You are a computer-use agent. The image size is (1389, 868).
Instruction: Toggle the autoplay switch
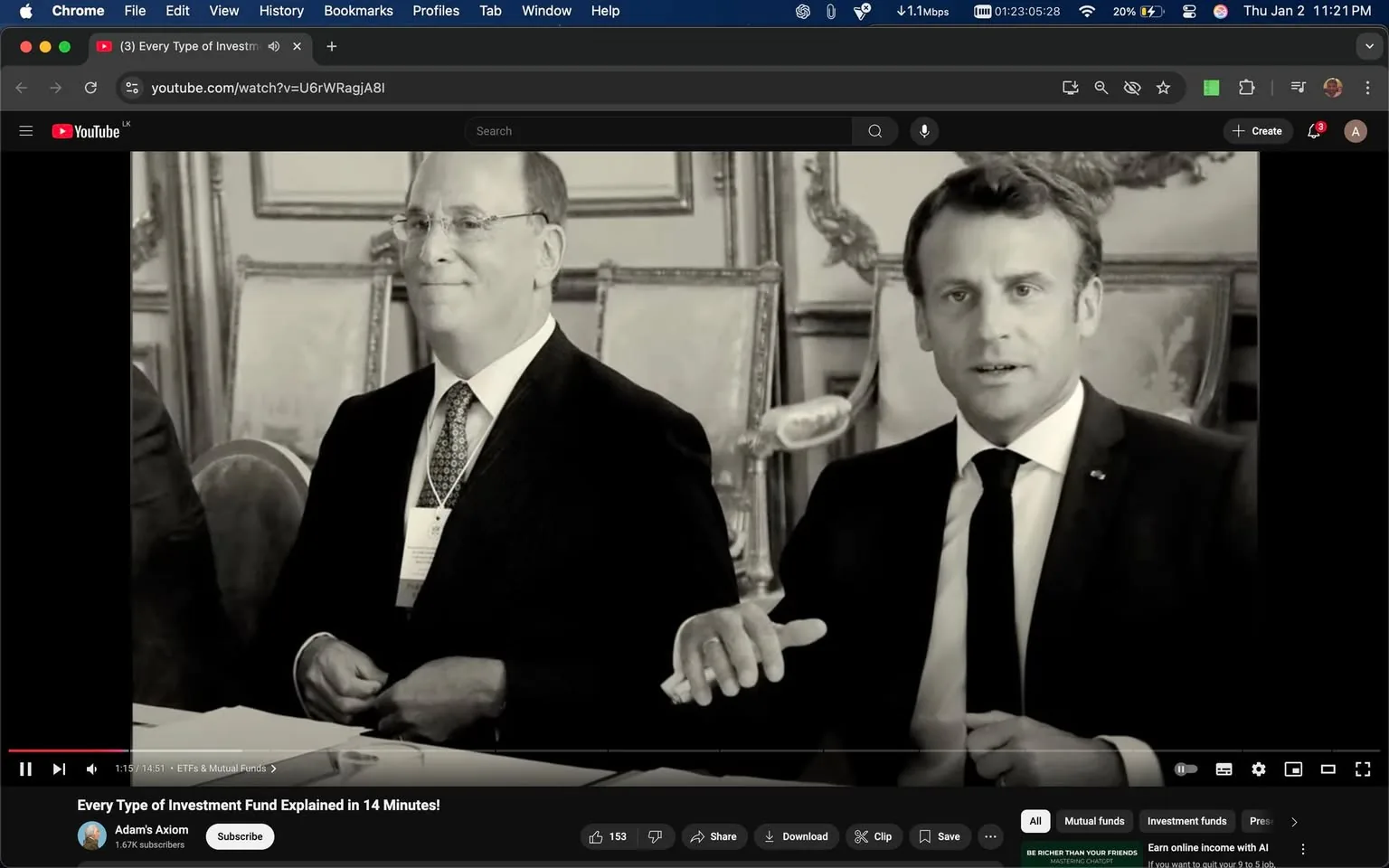pyautogui.click(x=1186, y=769)
